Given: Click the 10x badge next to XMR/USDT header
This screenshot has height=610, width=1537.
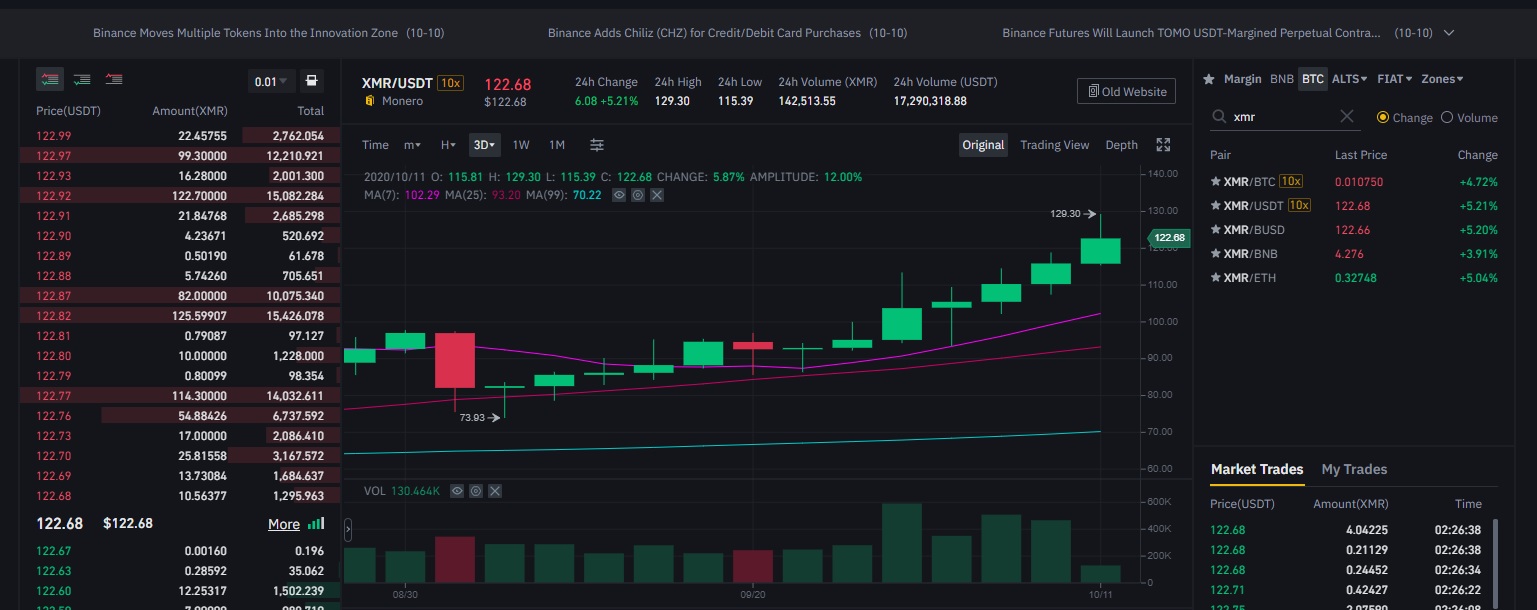Looking at the screenshot, I should tap(450, 82).
